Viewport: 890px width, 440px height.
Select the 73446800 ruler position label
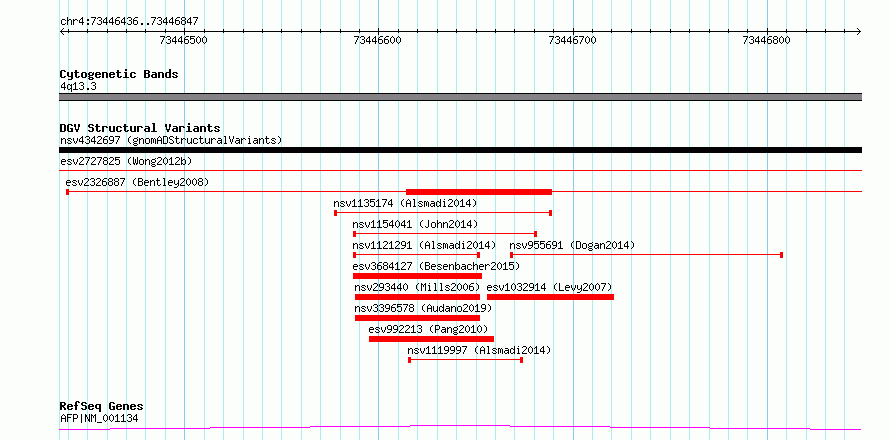tap(766, 40)
